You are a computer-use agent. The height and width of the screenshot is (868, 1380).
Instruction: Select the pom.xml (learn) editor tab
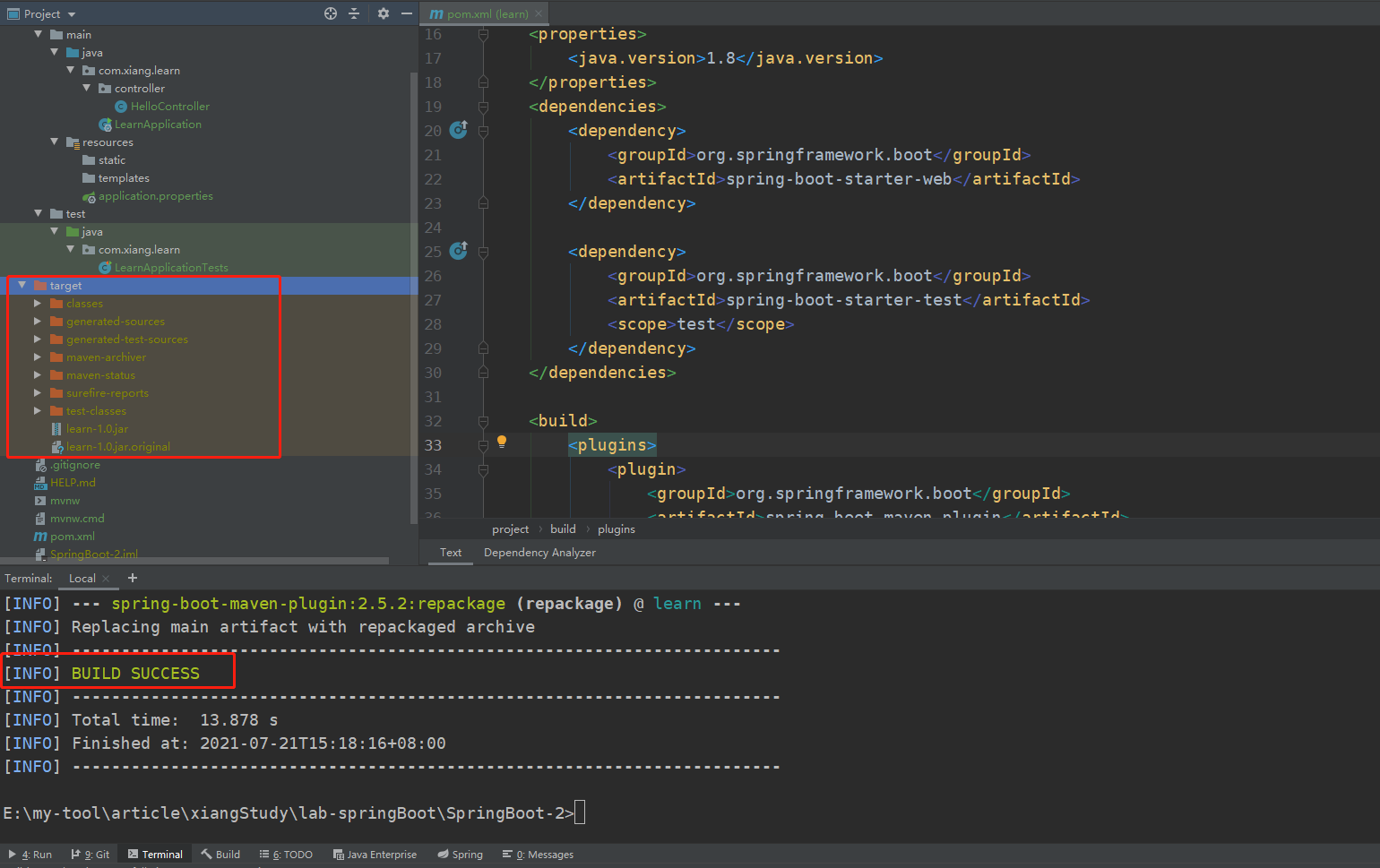485,13
